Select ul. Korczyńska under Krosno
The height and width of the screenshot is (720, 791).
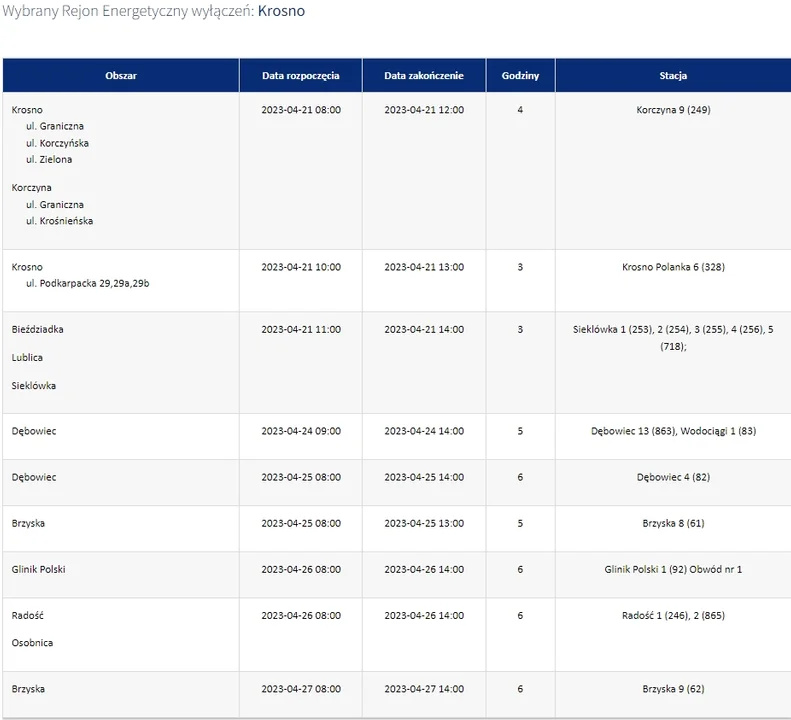tap(58, 143)
